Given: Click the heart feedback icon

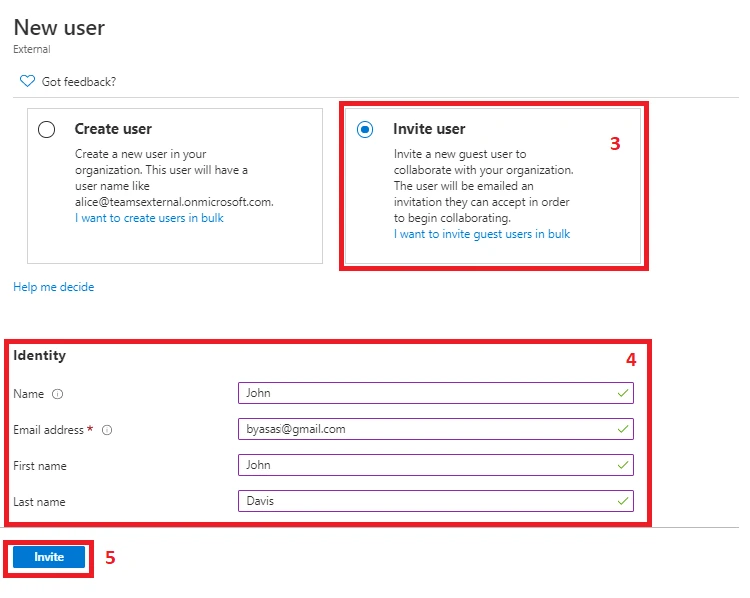Looking at the screenshot, I should (x=27, y=81).
